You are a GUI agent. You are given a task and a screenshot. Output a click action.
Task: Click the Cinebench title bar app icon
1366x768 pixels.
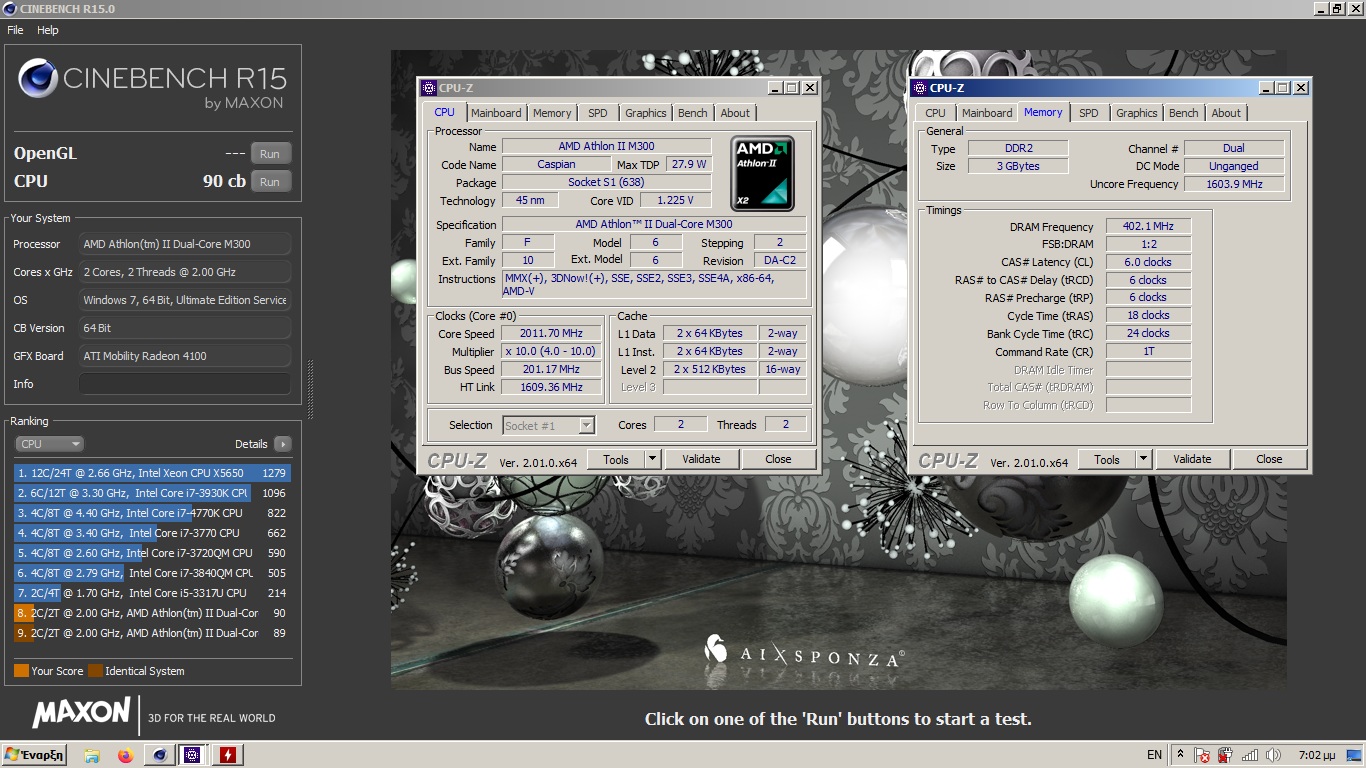(9, 9)
